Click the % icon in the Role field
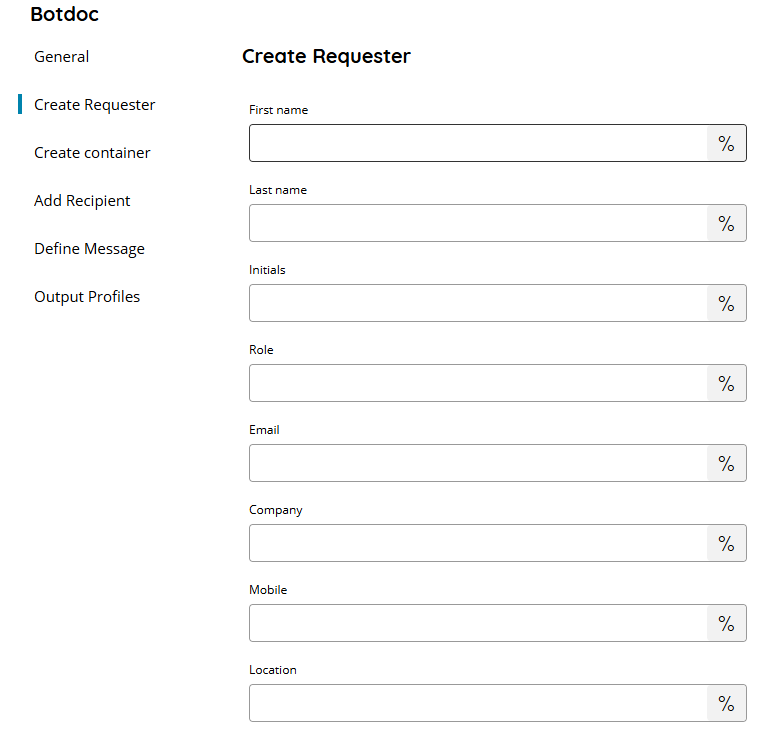 click(x=726, y=383)
